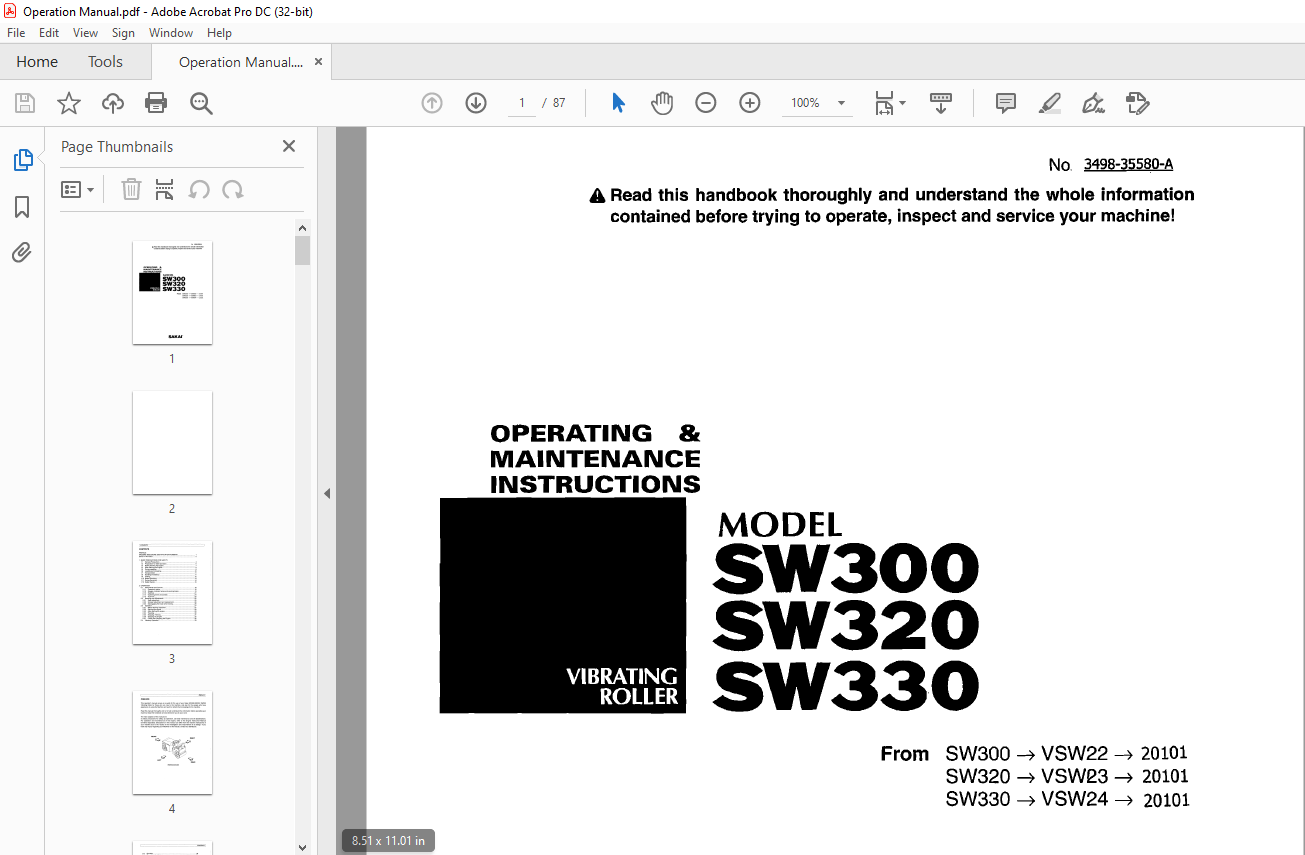Click document number 3498-35580-A text
The image size is (1305, 855).
point(1128,165)
